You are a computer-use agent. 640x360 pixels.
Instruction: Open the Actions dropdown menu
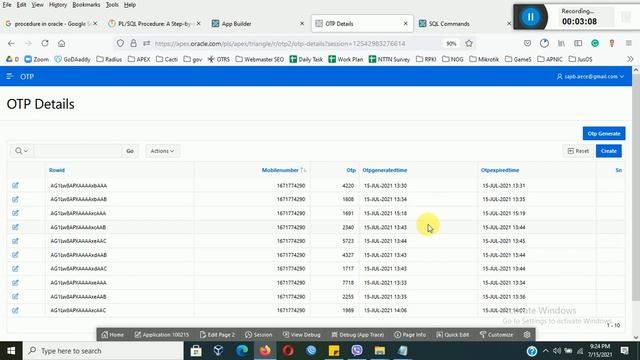click(x=162, y=151)
